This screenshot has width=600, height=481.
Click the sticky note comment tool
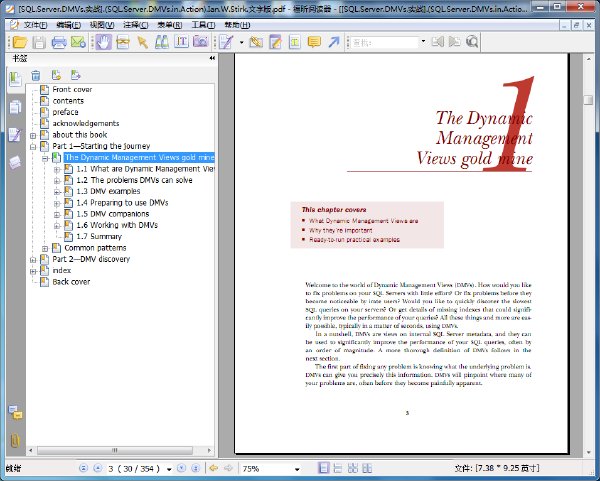(314, 42)
